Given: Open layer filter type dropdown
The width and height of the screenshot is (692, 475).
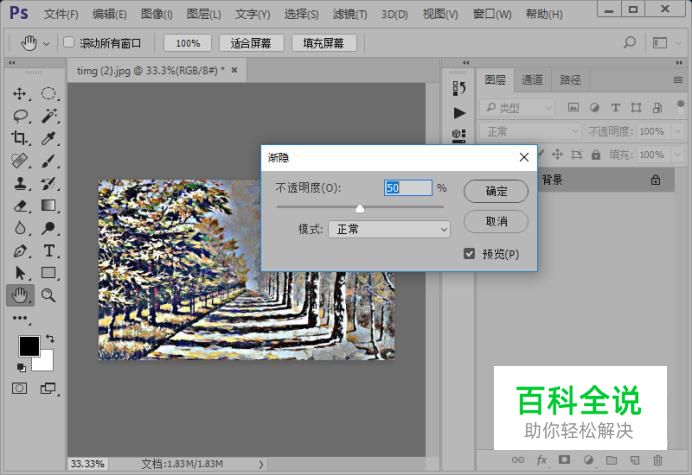Looking at the screenshot, I should coord(516,108).
